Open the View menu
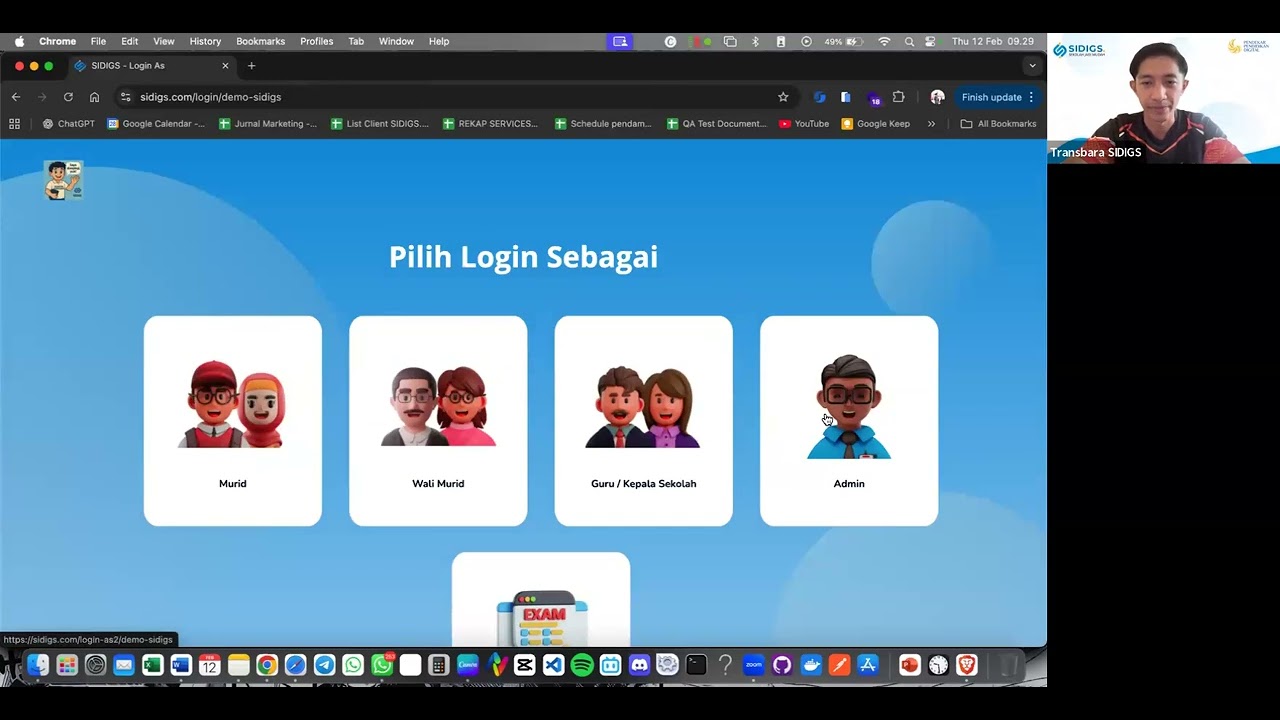Image resolution: width=1280 pixels, height=720 pixels. pyautogui.click(x=164, y=42)
